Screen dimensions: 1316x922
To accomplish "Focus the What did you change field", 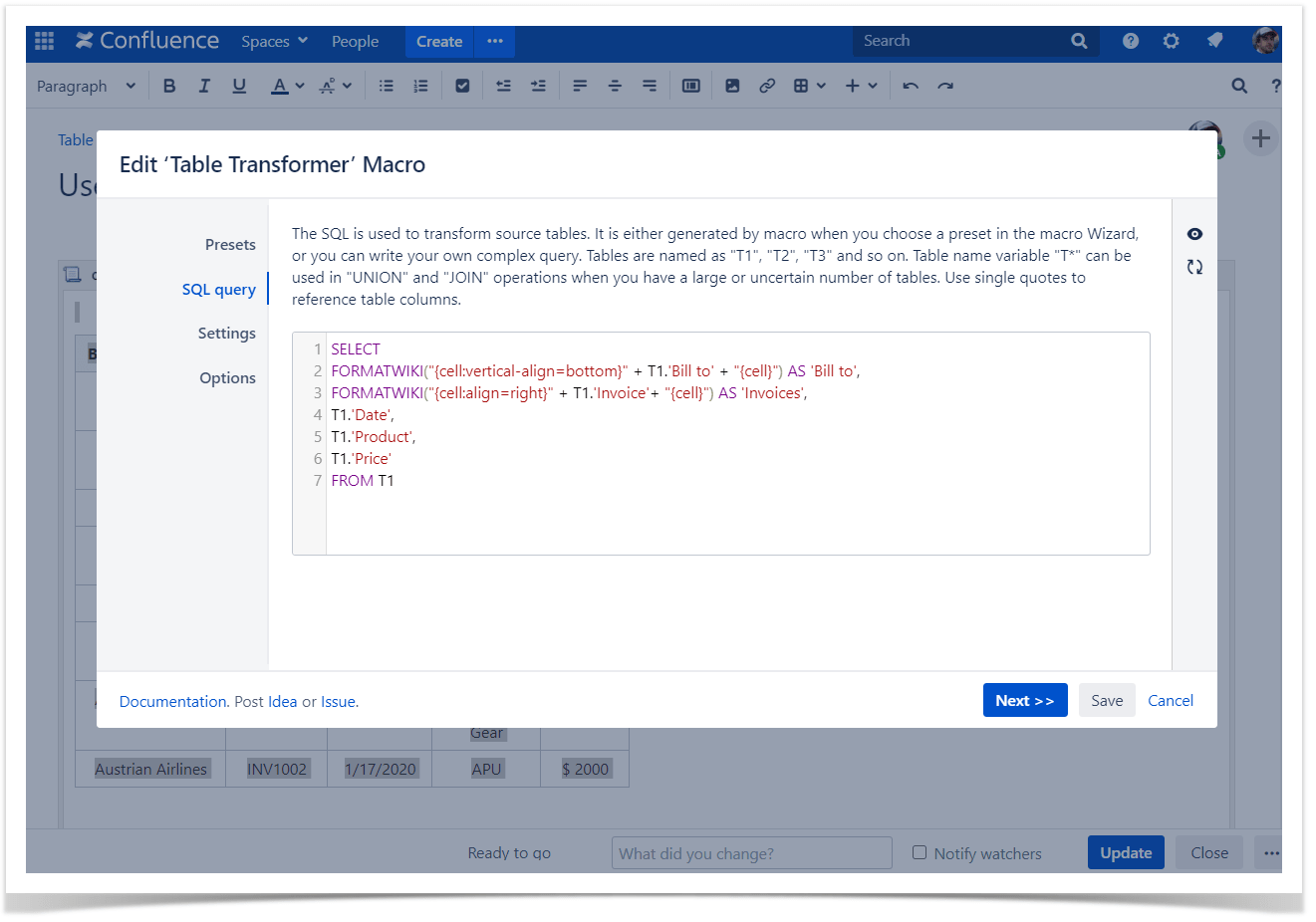I will [x=751, y=853].
